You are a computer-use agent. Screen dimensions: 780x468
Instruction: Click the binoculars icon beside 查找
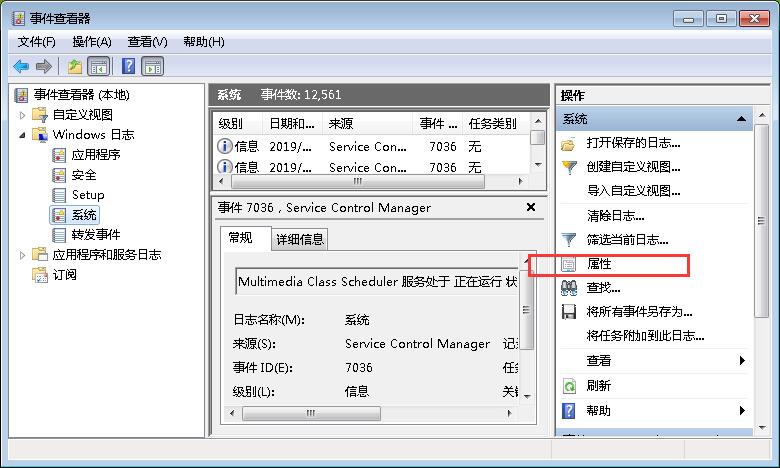pyautogui.click(x=569, y=288)
